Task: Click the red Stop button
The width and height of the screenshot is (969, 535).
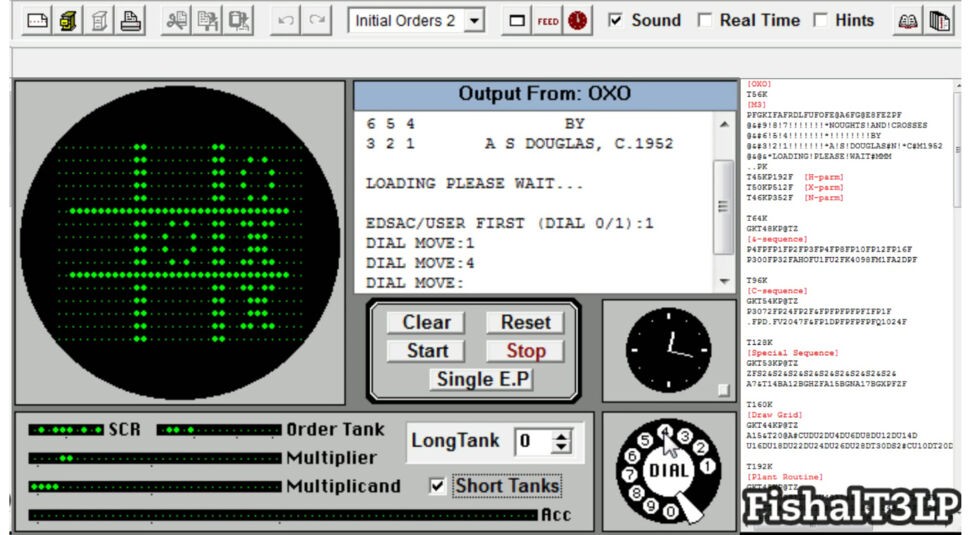Action: [x=525, y=350]
